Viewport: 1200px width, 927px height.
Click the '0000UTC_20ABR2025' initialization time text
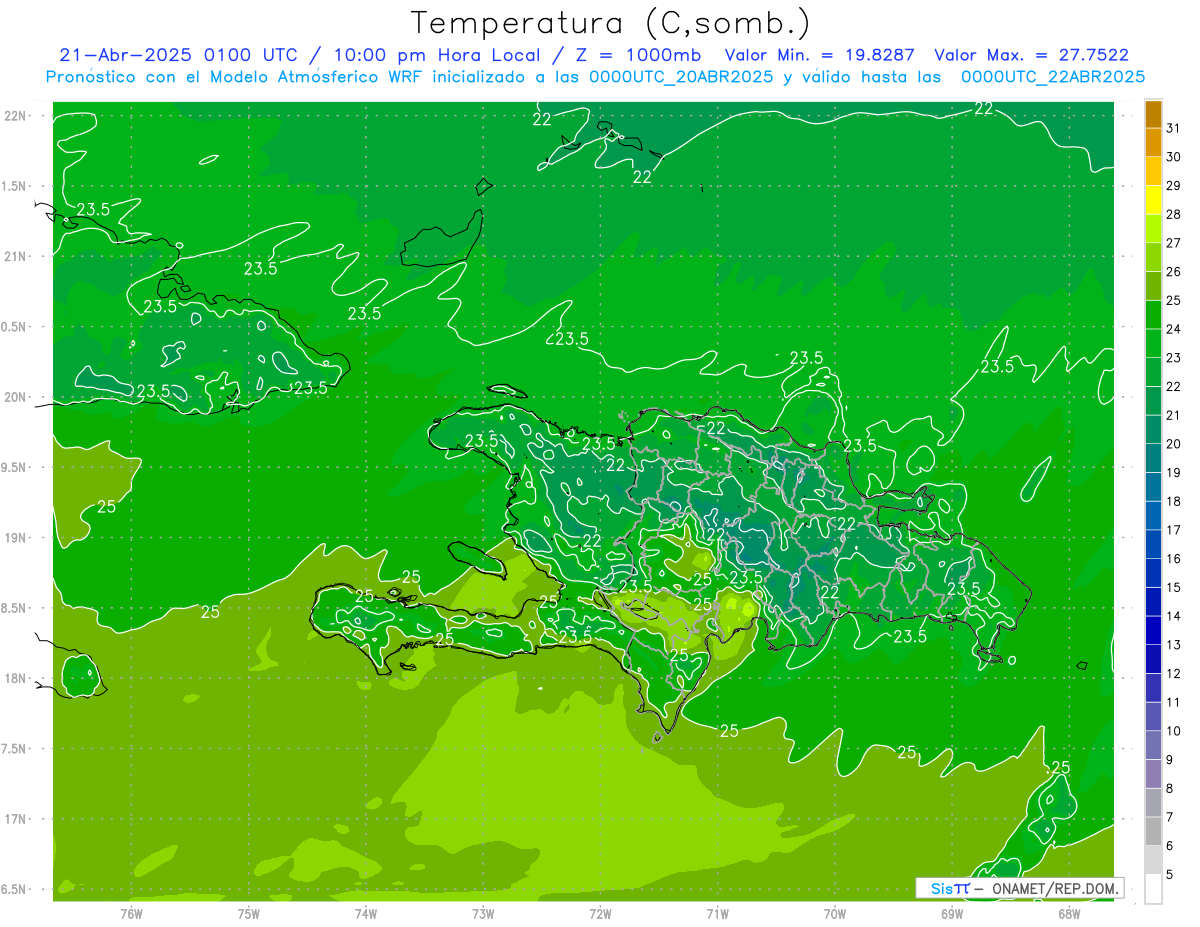tap(681, 77)
